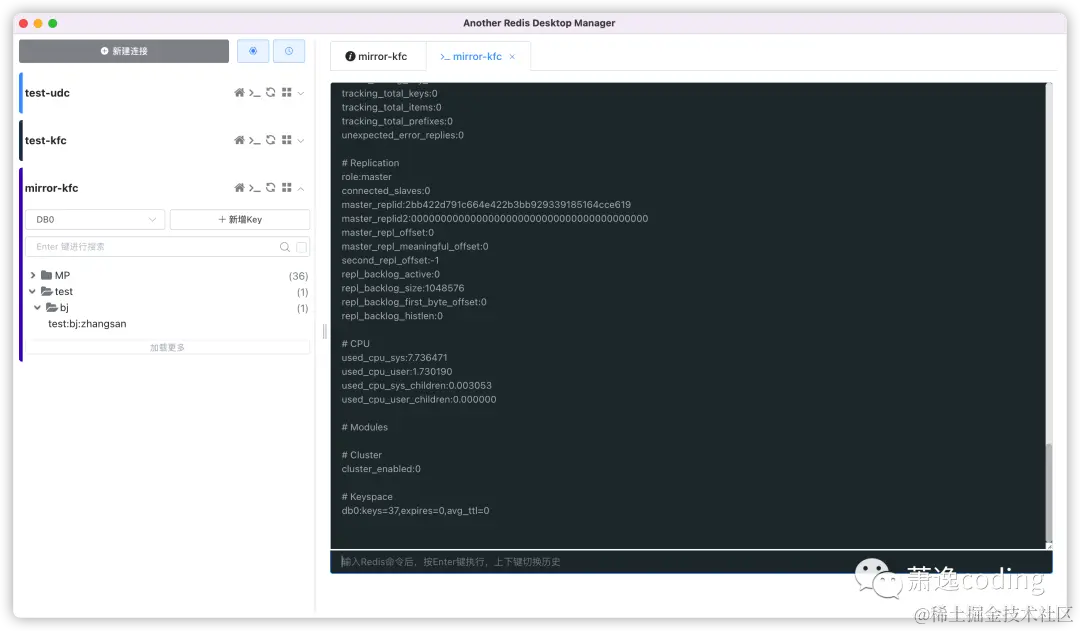
Task: Collapse the mirror-kfc connection
Action: pos(301,188)
